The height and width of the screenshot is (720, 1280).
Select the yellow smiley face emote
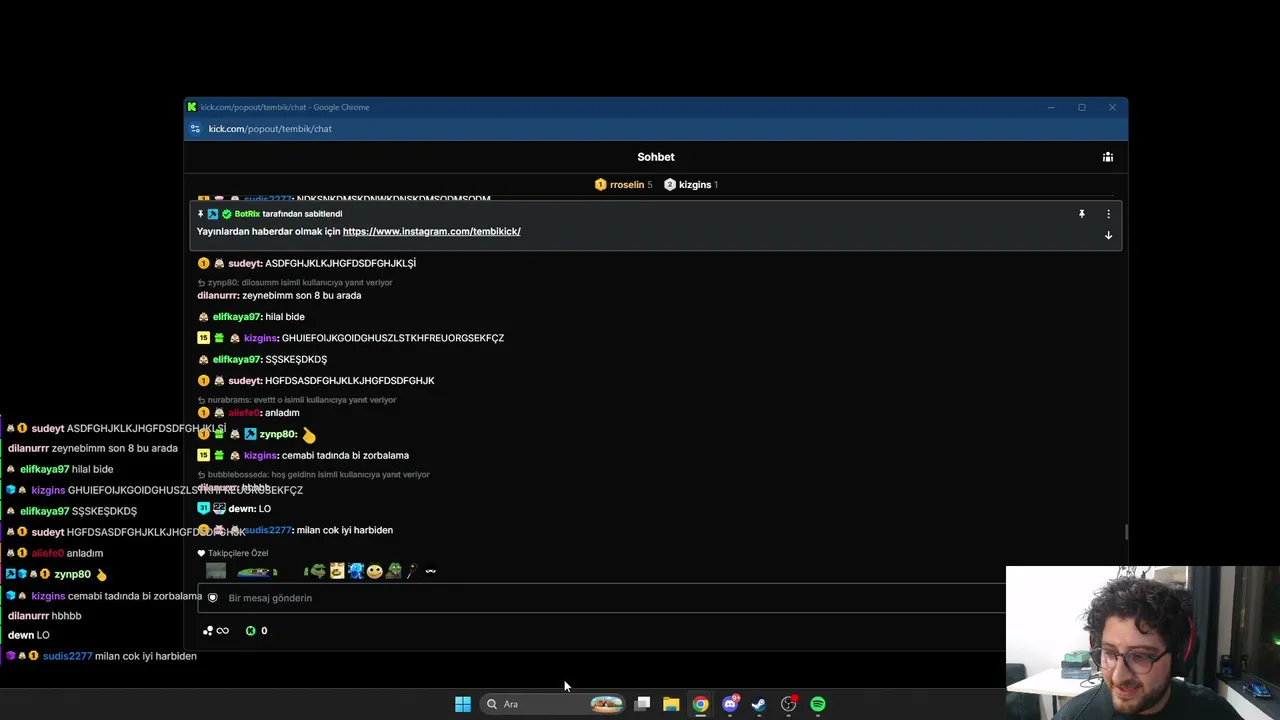pos(374,571)
